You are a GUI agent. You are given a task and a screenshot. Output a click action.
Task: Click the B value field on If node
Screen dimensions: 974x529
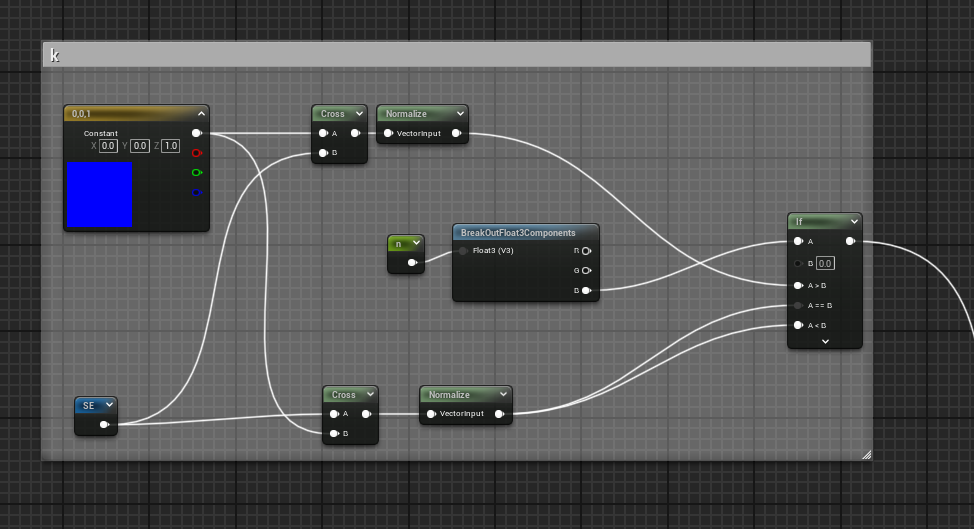click(x=825, y=263)
